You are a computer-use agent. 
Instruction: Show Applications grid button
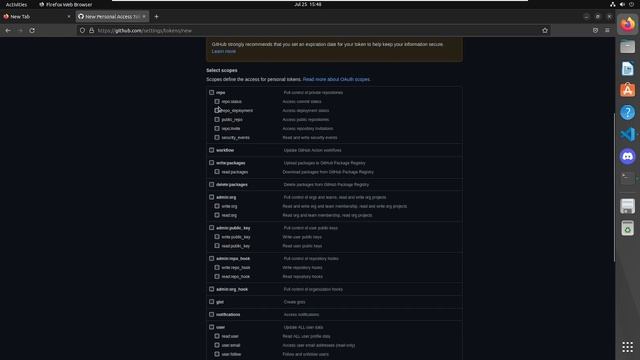627,347
